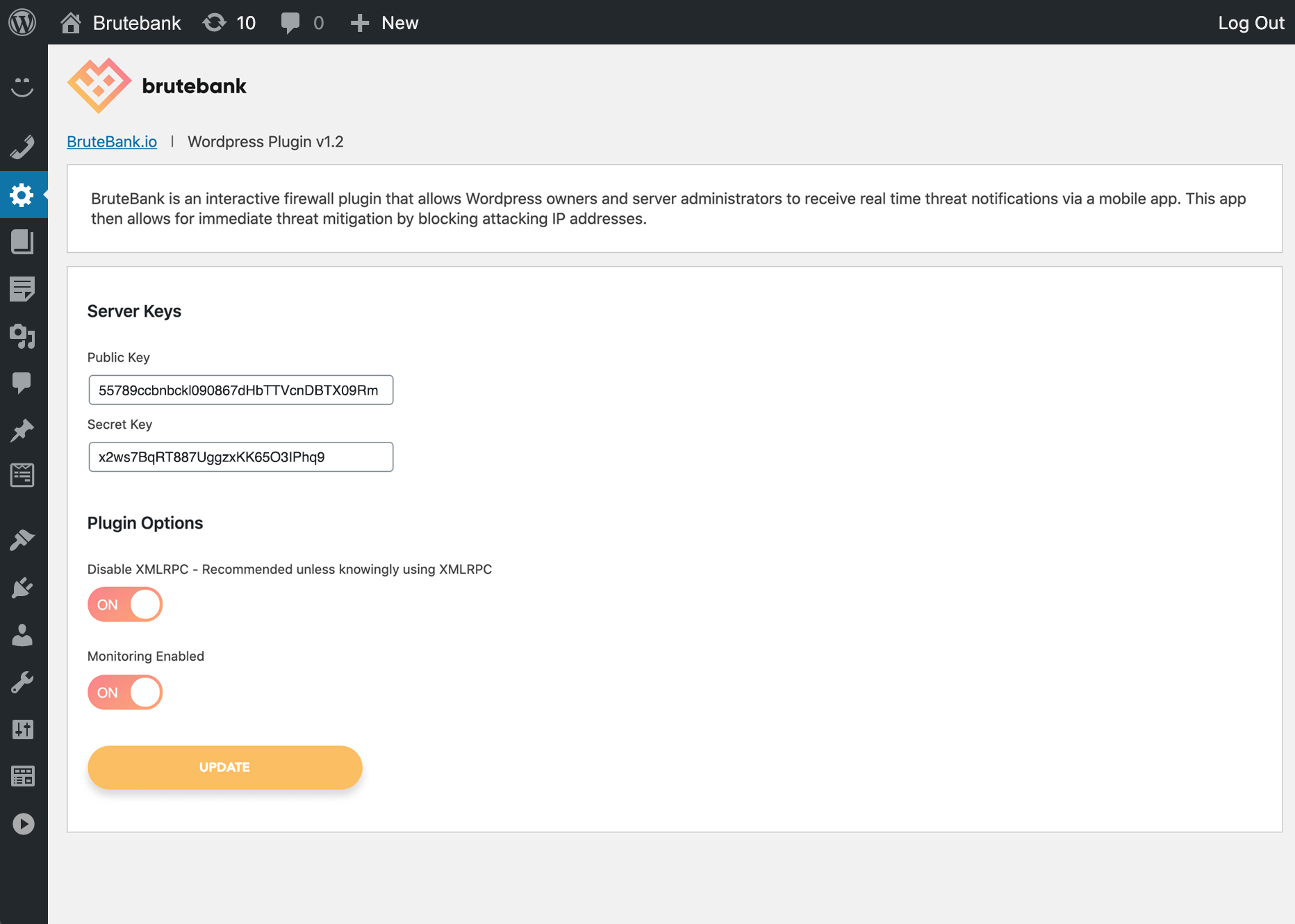Click the circular play sidebar icon
Viewport: 1295px width, 924px height.
23,824
